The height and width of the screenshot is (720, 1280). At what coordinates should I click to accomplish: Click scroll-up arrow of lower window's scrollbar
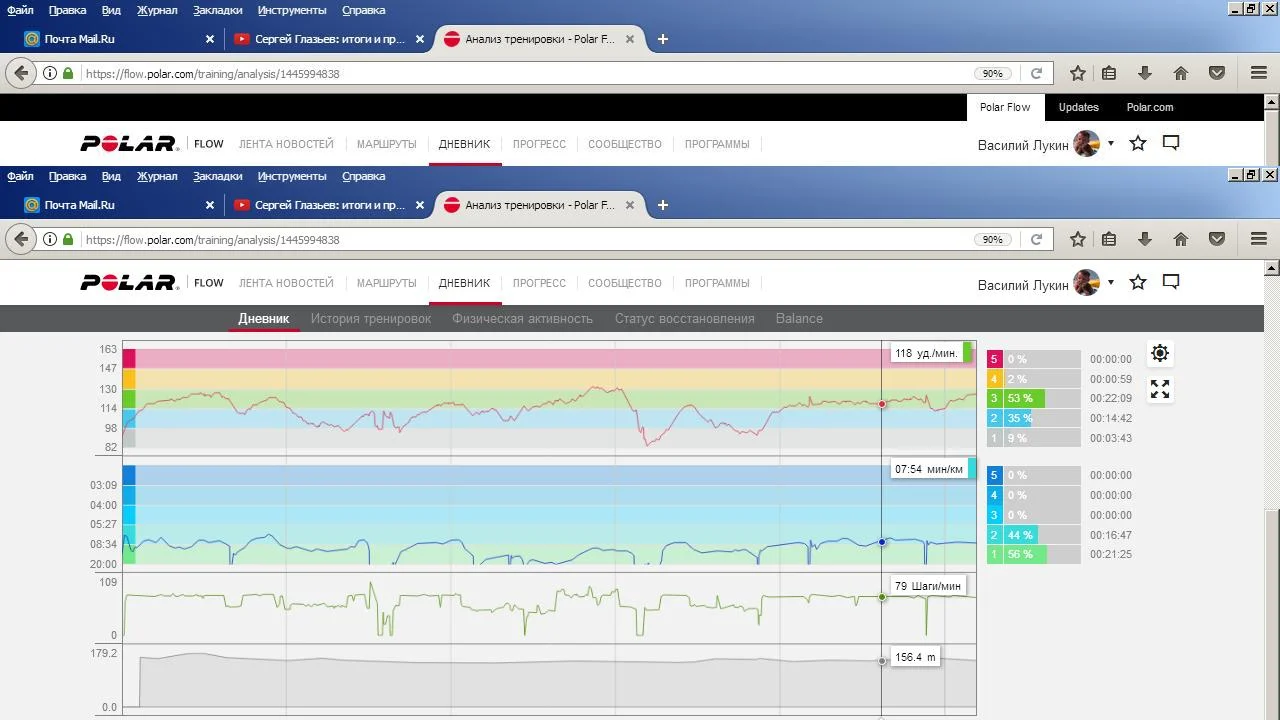(x=1272, y=268)
